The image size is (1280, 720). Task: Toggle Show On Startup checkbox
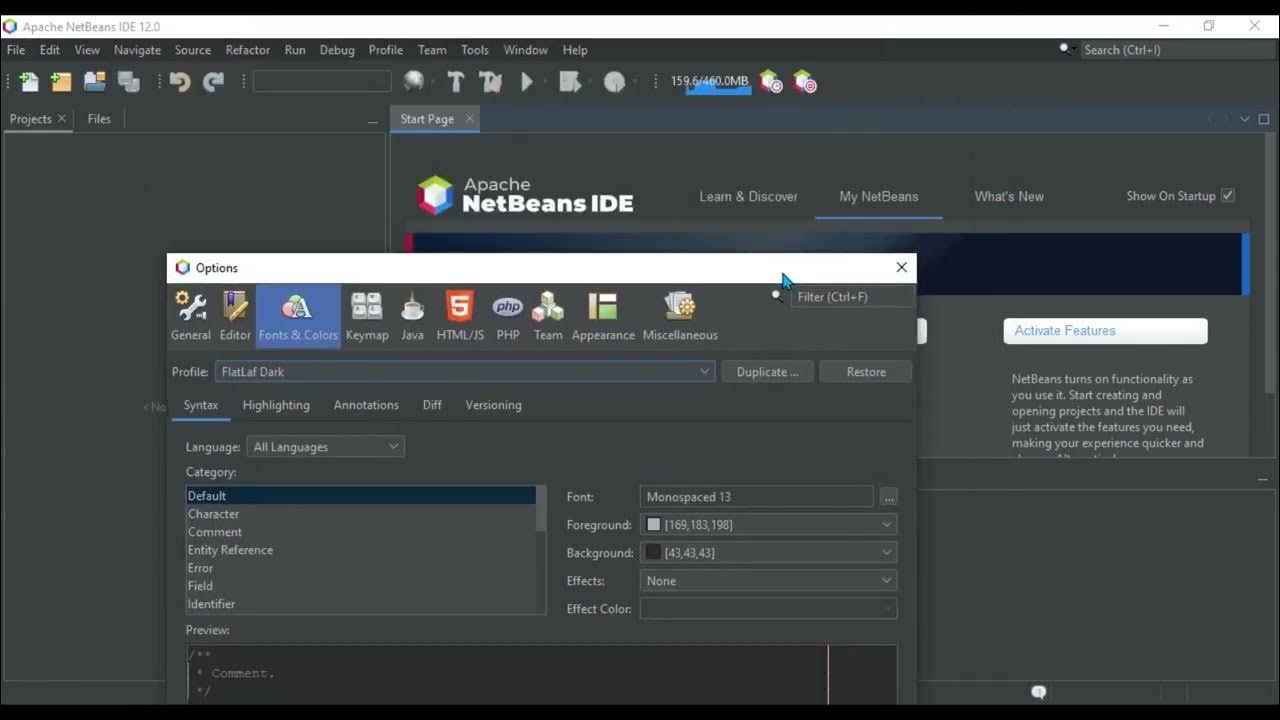coord(1228,196)
